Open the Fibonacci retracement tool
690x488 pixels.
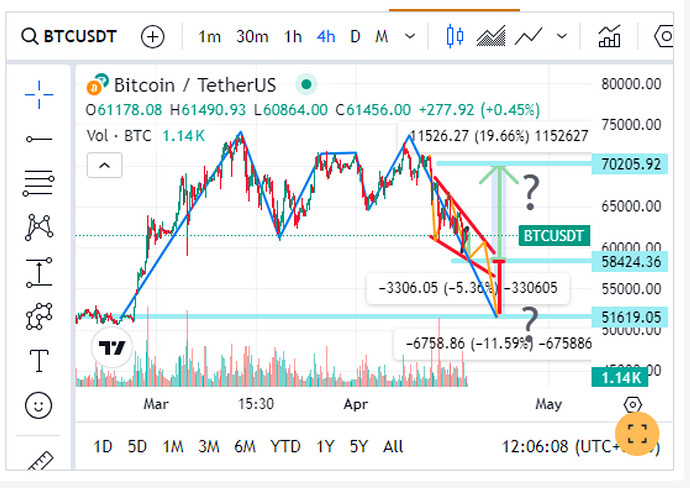pyautogui.click(x=39, y=182)
